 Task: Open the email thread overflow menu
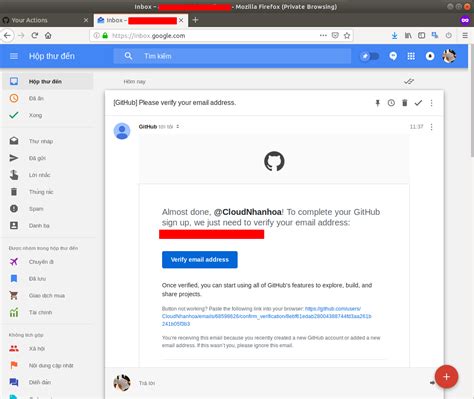coord(431,103)
